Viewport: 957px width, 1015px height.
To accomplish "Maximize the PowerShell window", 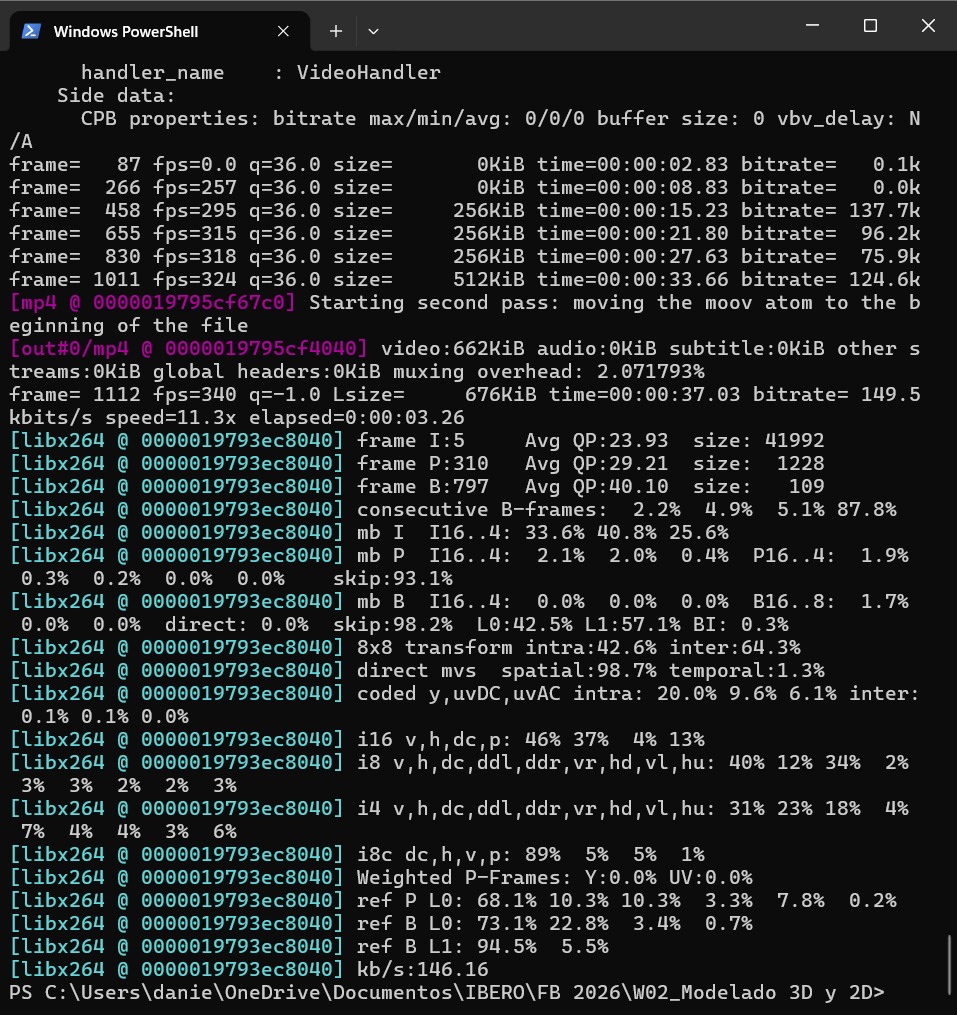I will [x=869, y=26].
